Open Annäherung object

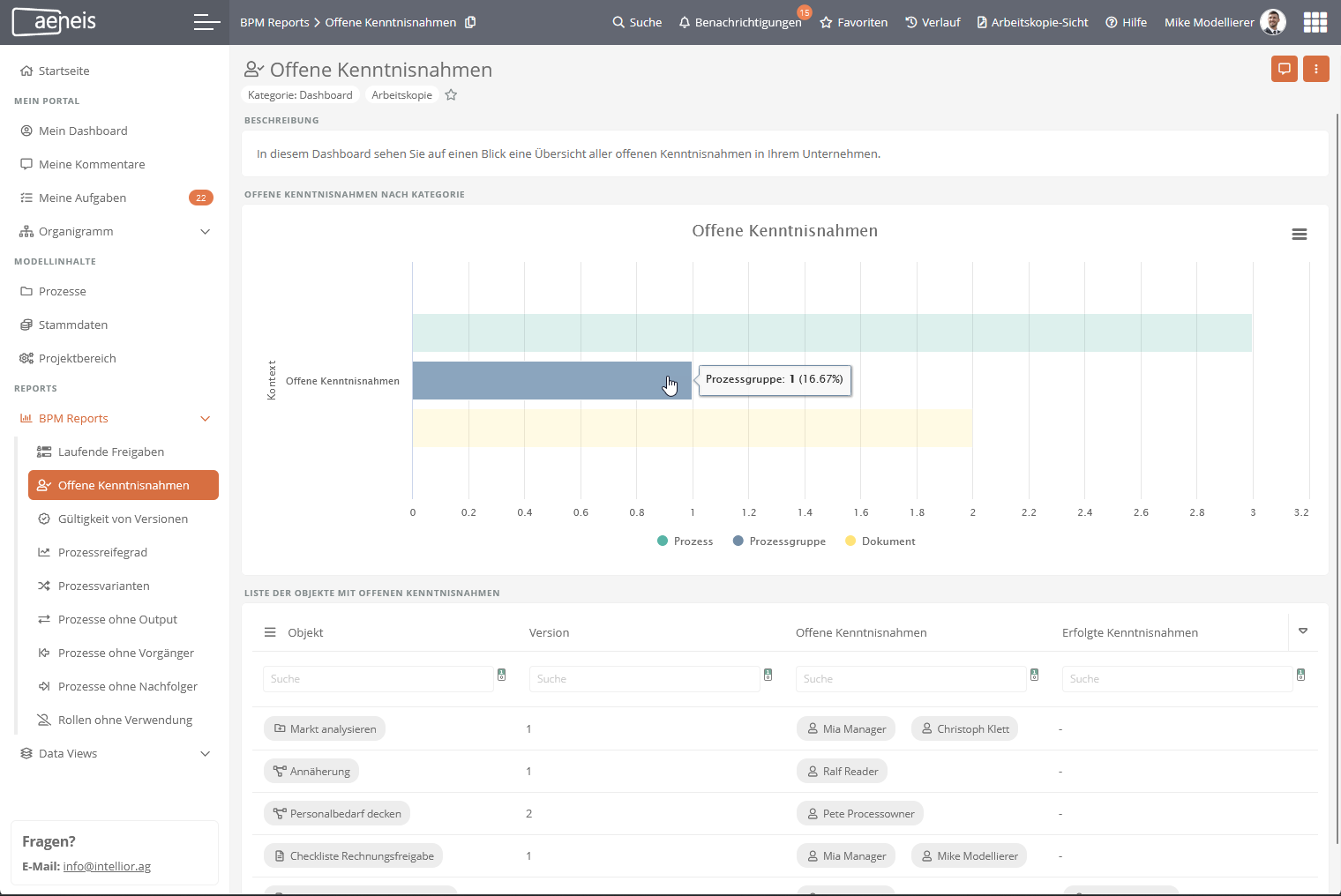(x=311, y=771)
